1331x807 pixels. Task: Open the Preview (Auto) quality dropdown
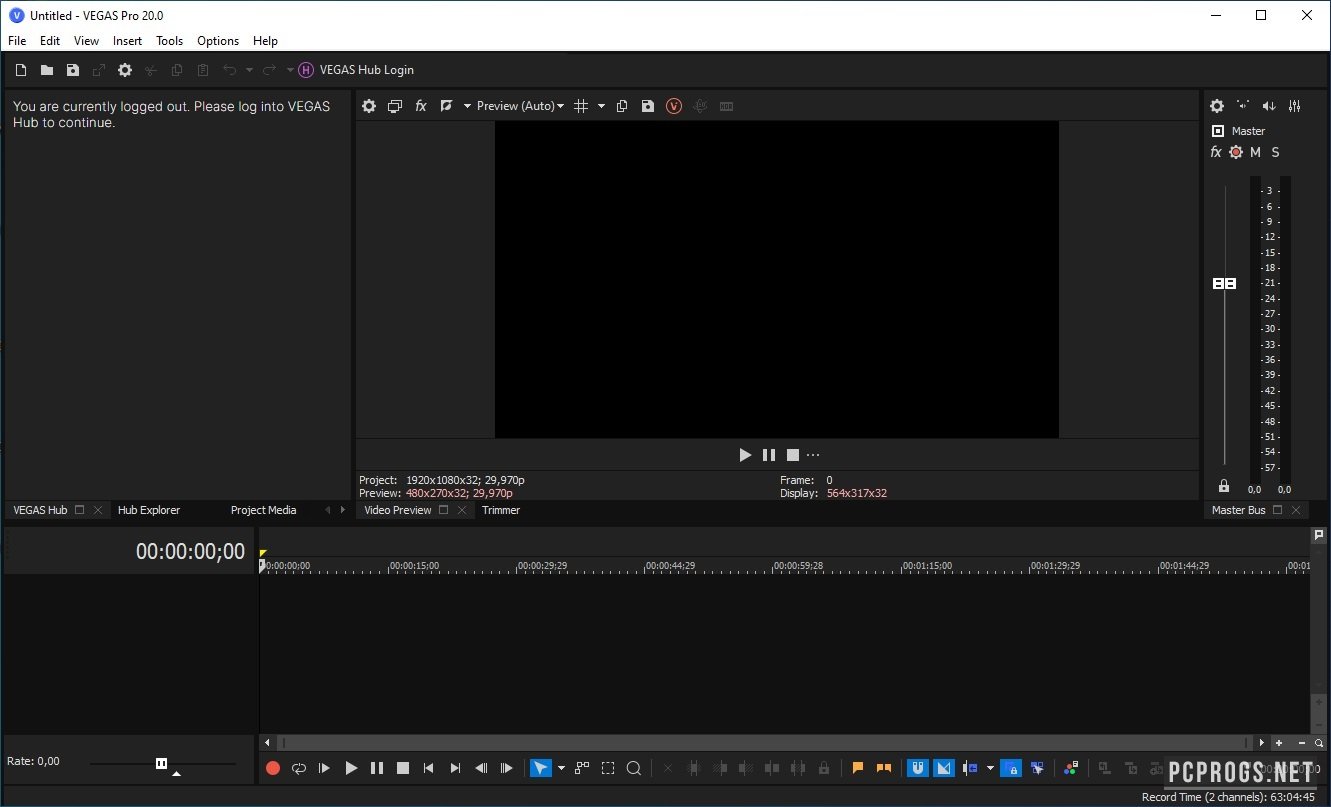tap(520, 106)
